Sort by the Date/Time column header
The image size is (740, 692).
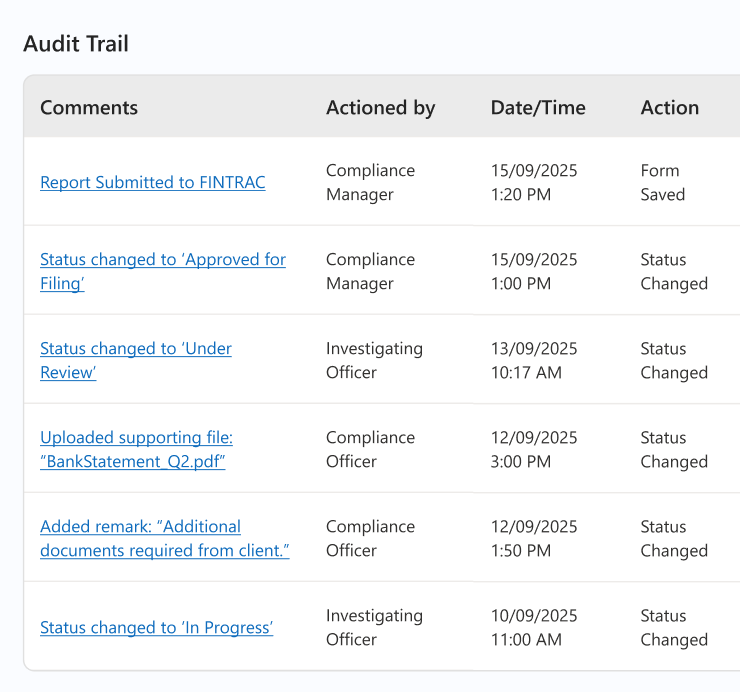(538, 108)
